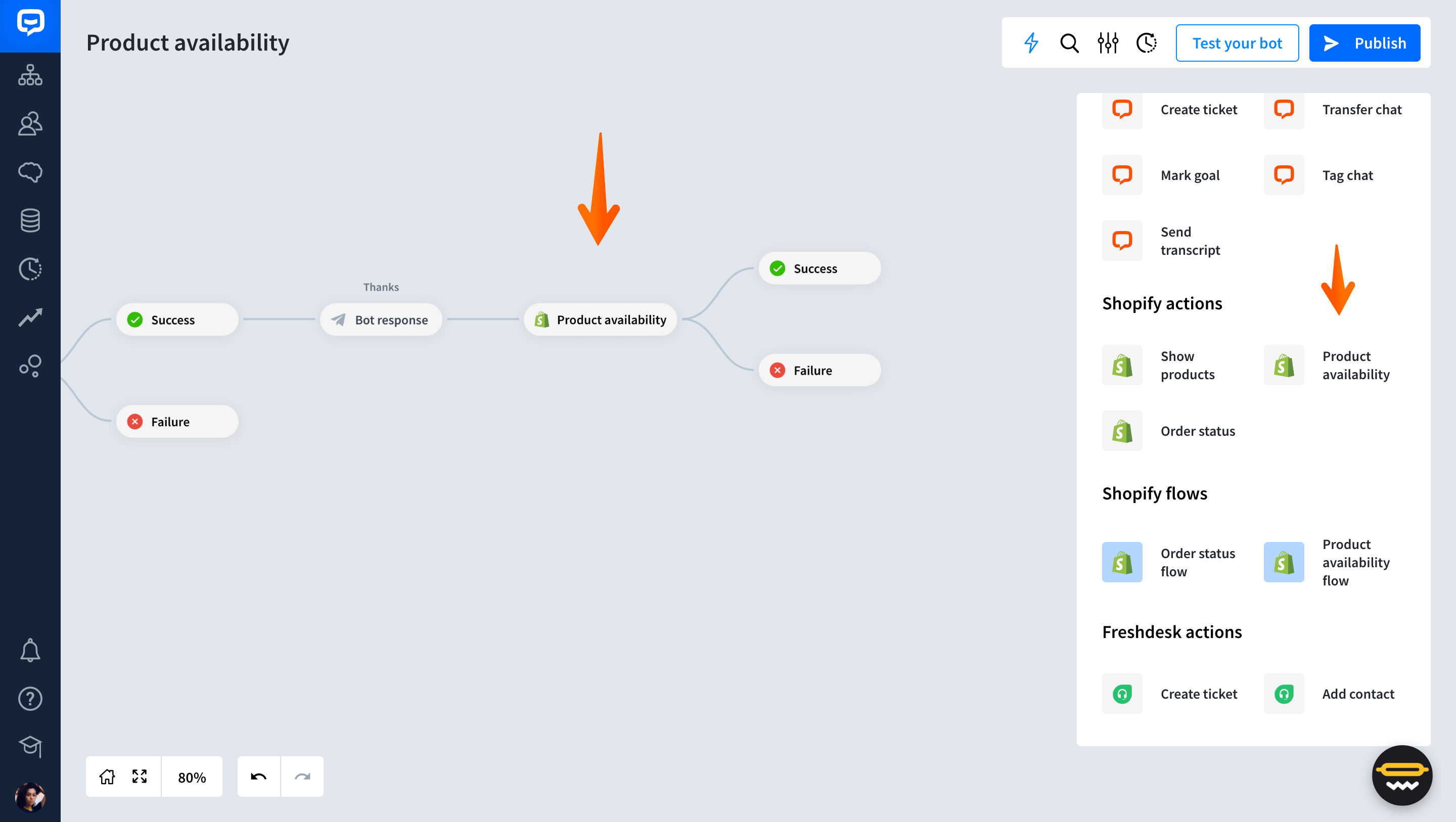
Task: Select Freshdesk Add contact action
Action: point(1330,694)
